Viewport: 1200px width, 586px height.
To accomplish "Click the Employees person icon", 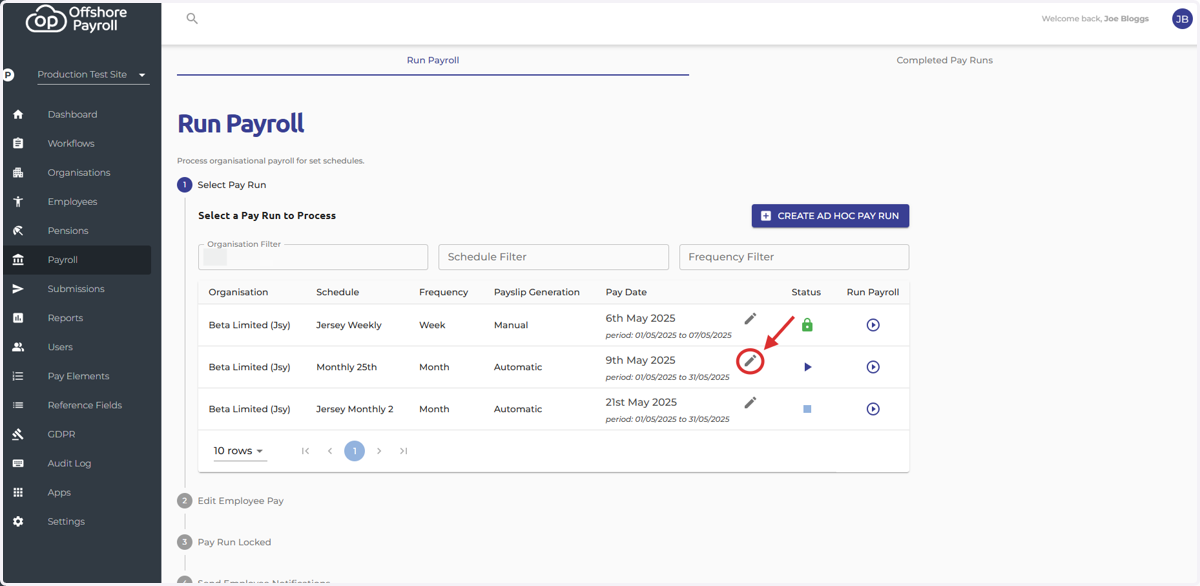I will pyautogui.click(x=18, y=201).
